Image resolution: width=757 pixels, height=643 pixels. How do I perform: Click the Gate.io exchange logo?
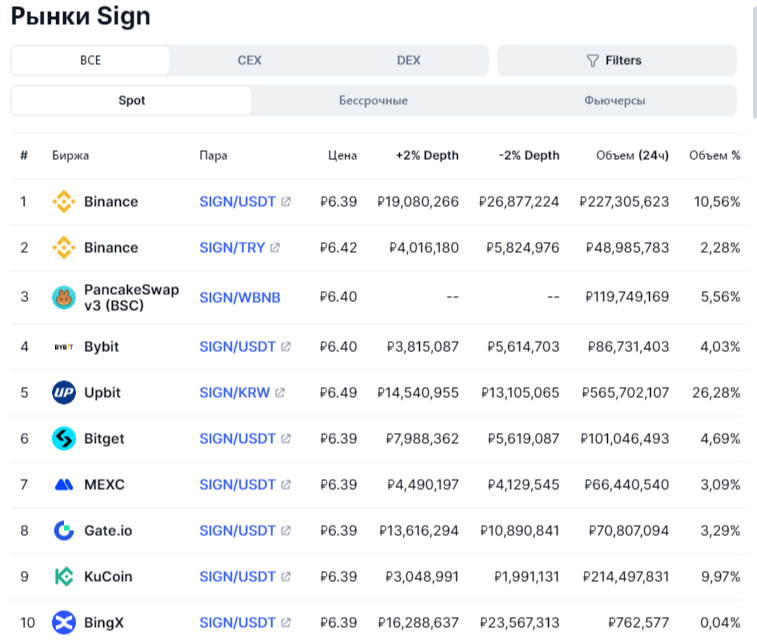pos(64,531)
